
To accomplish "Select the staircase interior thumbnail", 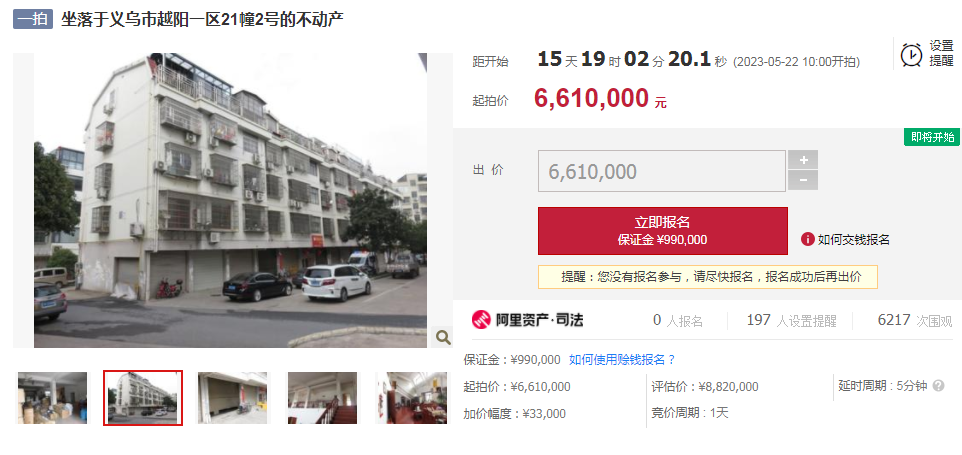I will click(322, 398).
